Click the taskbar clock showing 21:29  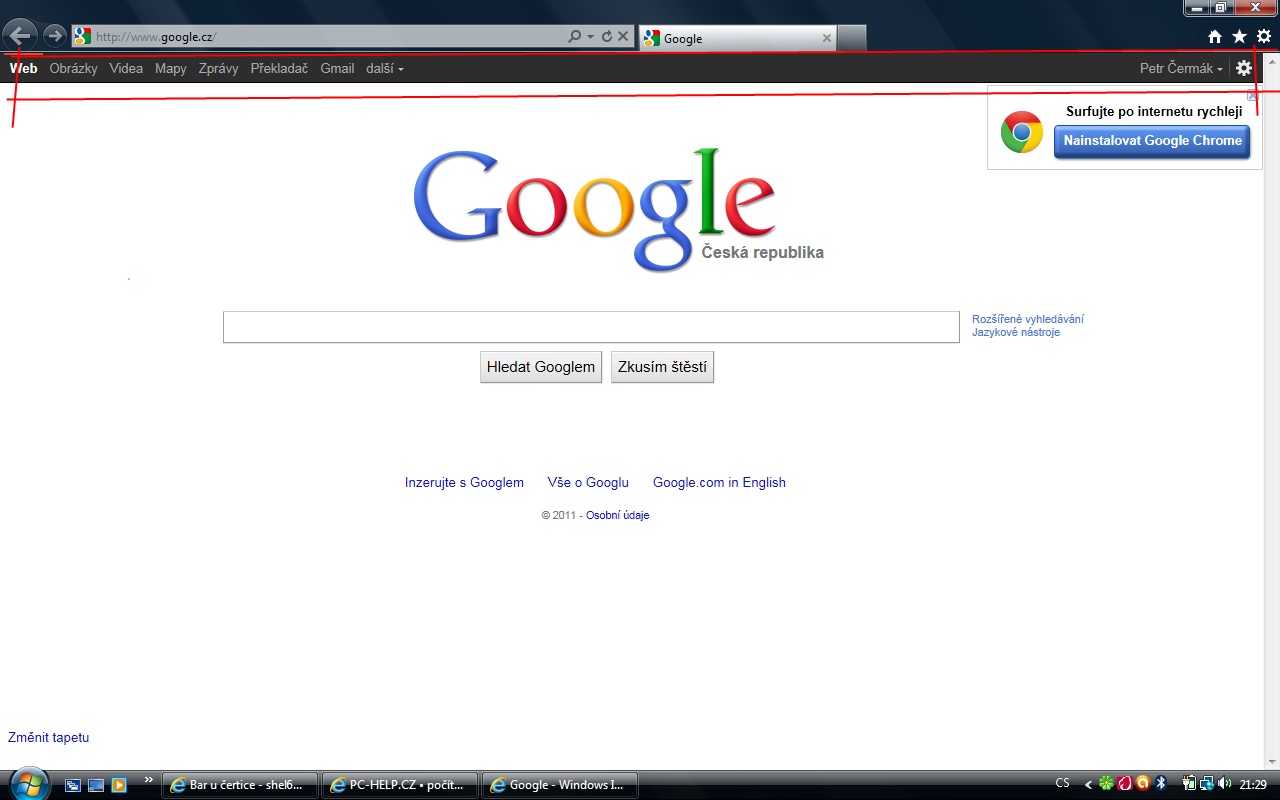(x=1253, y=785)
